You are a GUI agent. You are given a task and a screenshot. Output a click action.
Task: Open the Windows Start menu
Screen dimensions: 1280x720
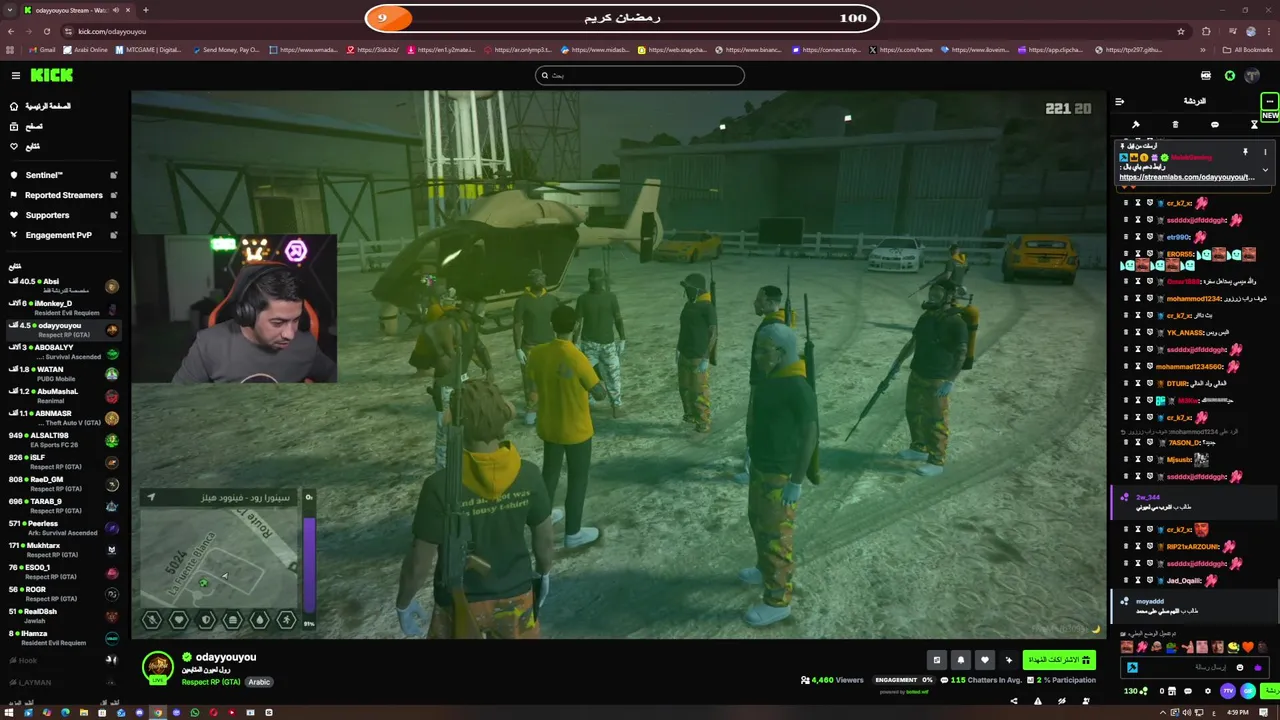[x=8, y=712]
